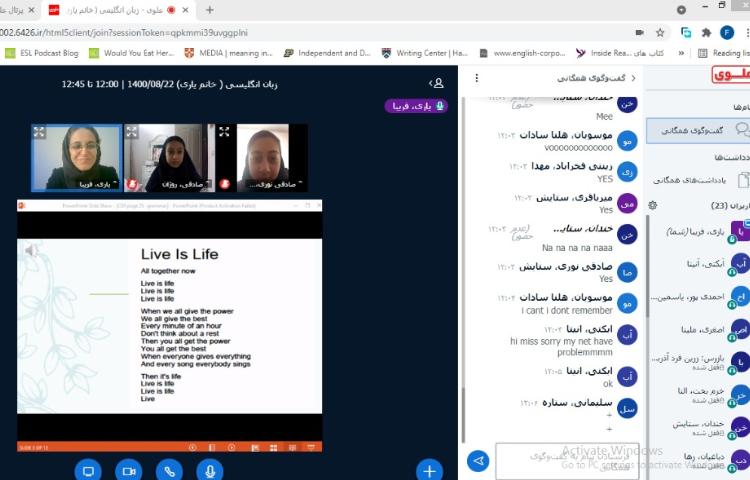This screenshot has width=750, height=480.
Task: Click the user list scrollbar
Action: click(648, 265)
